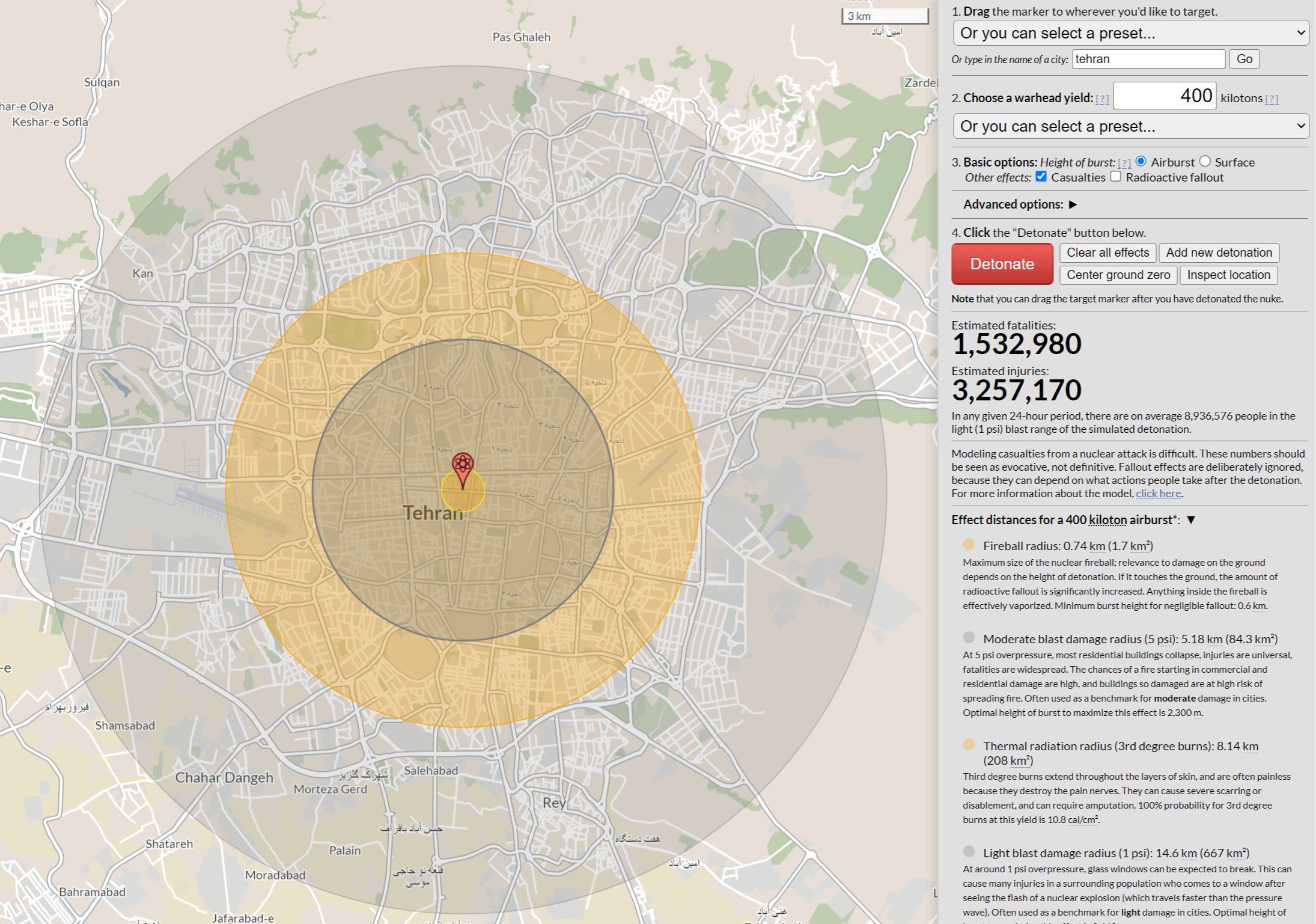Select the Airburst radio button

coord(1141,161)
